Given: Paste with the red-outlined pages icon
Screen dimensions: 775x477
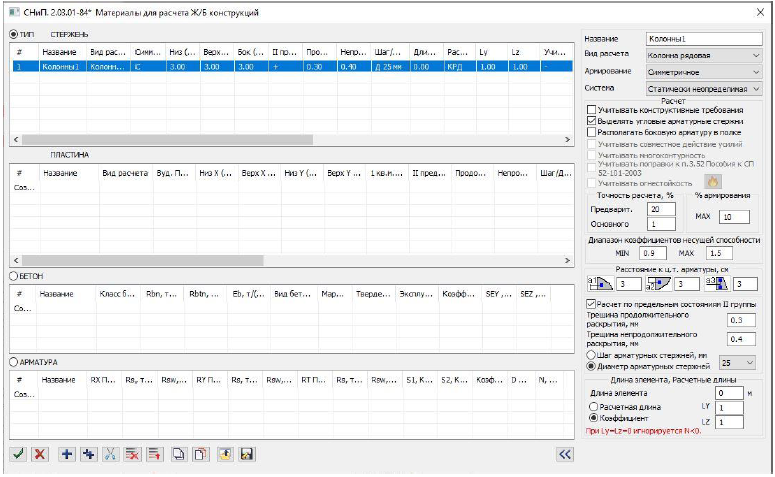Looking at the screenshot, I should (201, 454).
